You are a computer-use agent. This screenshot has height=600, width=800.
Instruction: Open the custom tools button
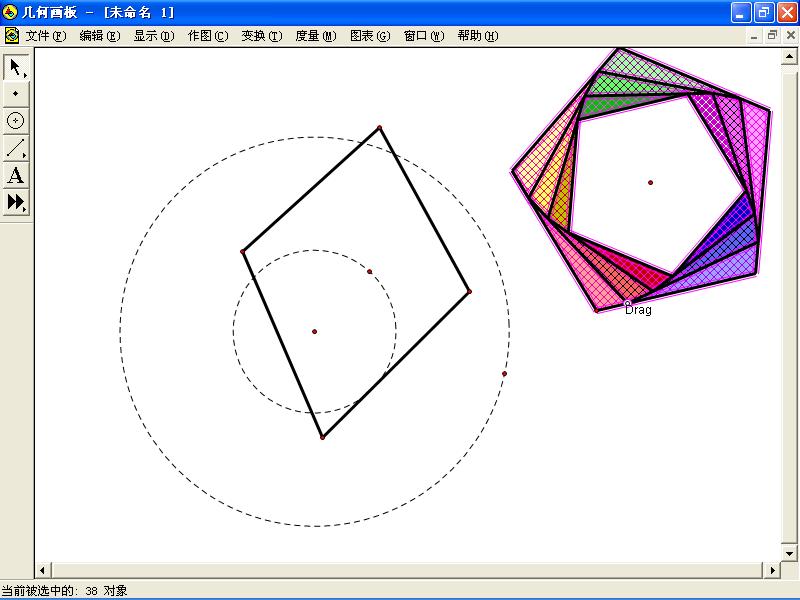point(16,202)
